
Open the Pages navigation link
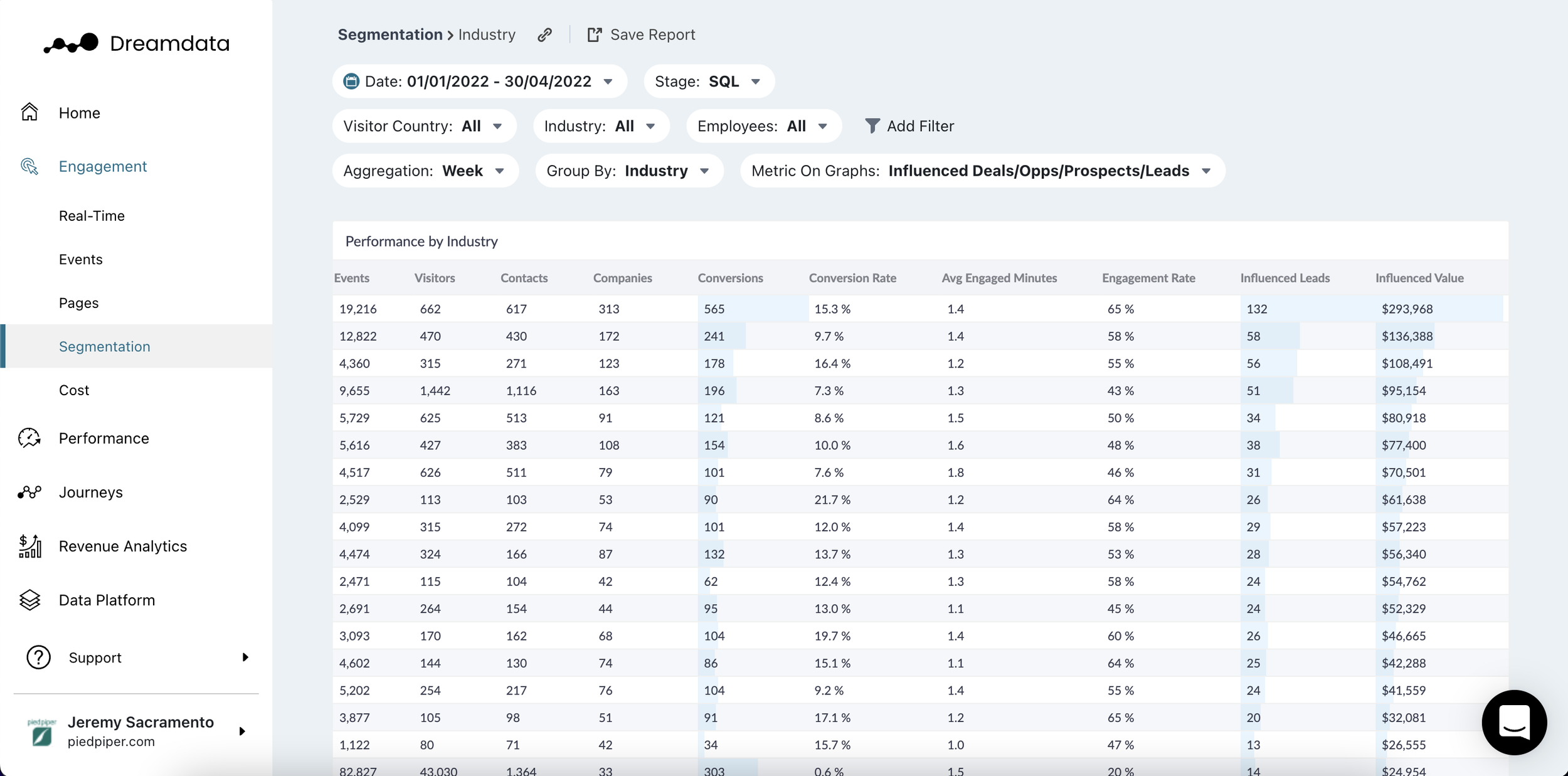[x=79, y=302]
